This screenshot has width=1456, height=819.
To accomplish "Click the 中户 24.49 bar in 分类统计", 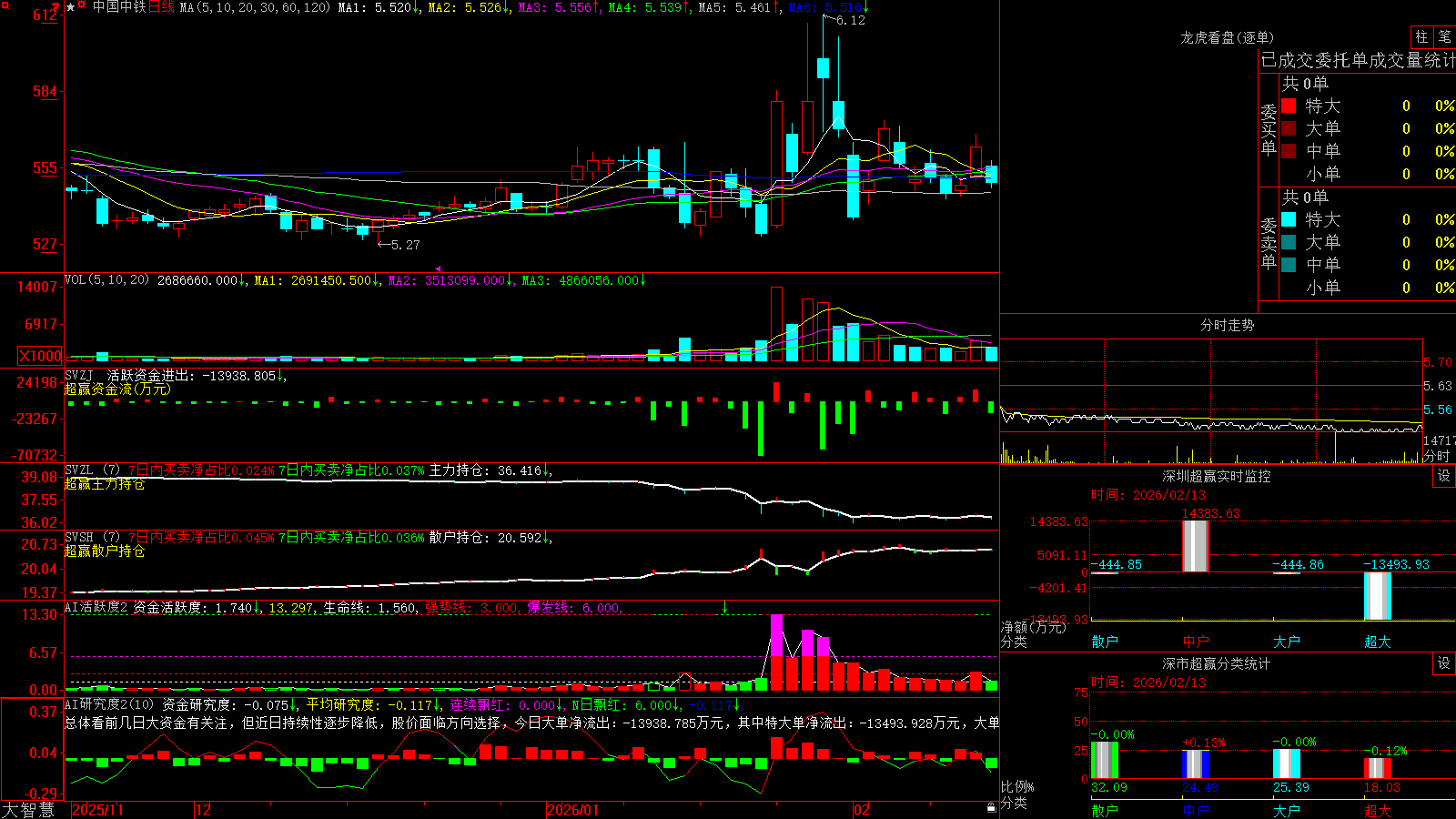I will point(1196,764).
